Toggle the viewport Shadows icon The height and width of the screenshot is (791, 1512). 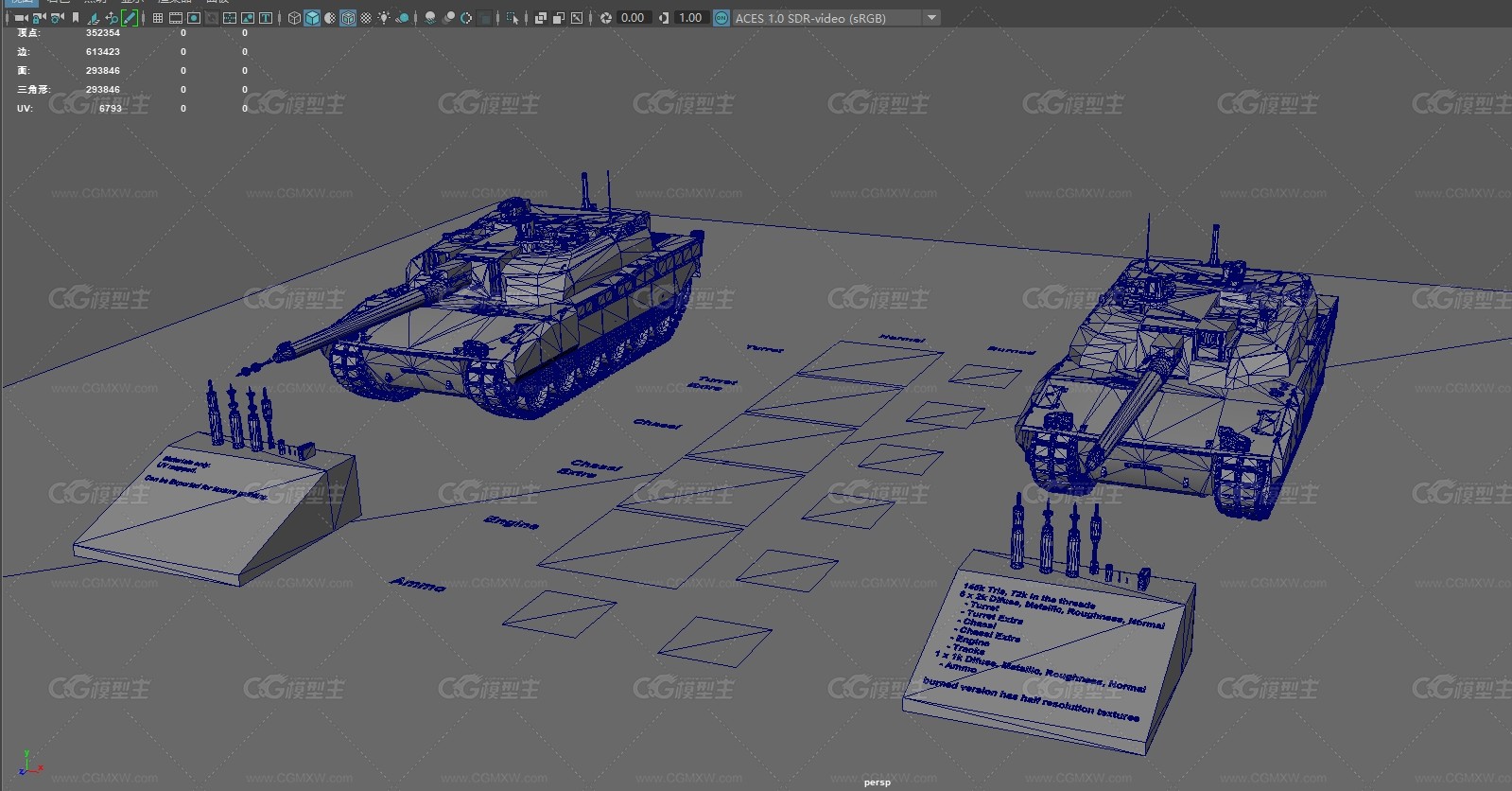coord(402,18)
